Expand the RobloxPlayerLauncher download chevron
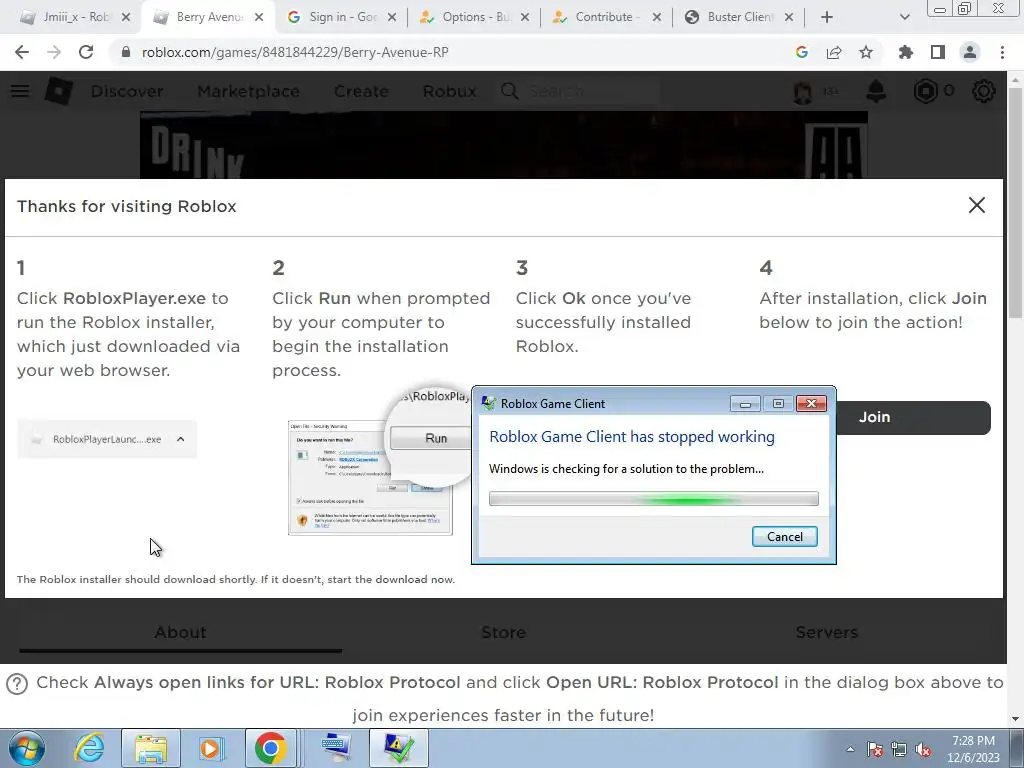This screenshot has width=1024, height=768. [x=181, y=440]
